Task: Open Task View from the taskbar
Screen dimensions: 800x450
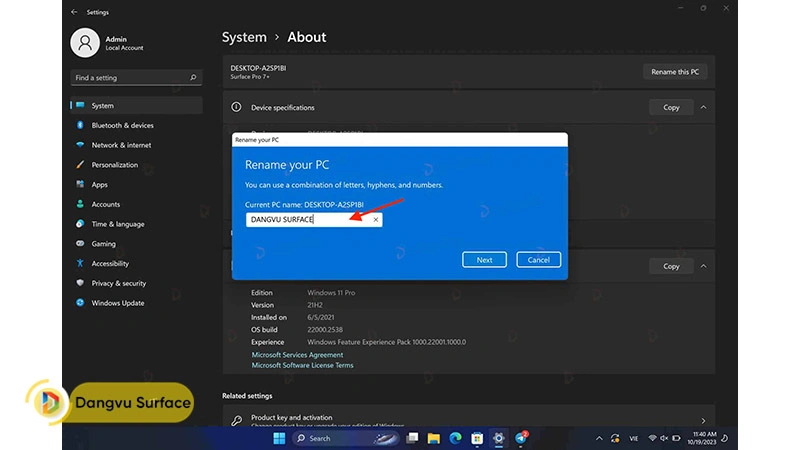Action: (x=412, y=438)
